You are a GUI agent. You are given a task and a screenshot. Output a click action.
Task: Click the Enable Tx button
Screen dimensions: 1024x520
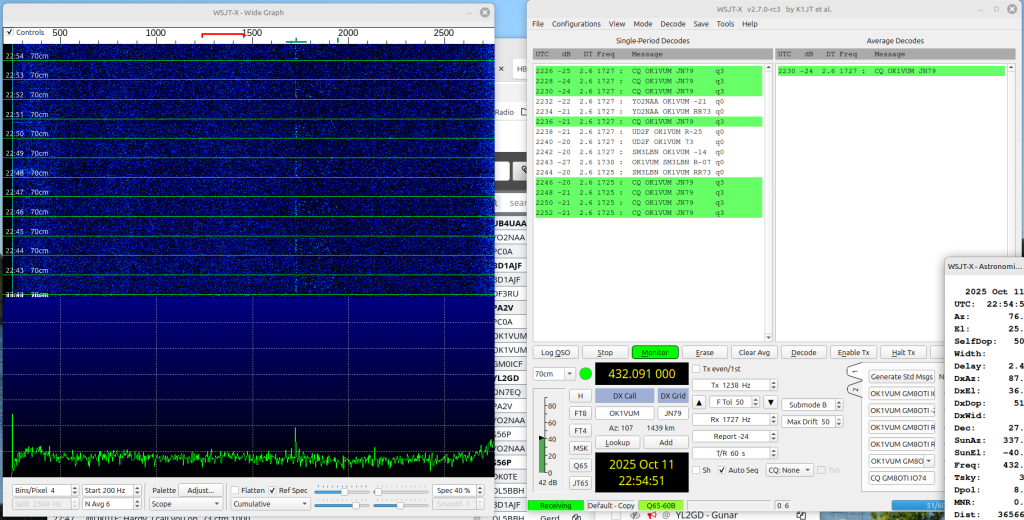(853, 352)
